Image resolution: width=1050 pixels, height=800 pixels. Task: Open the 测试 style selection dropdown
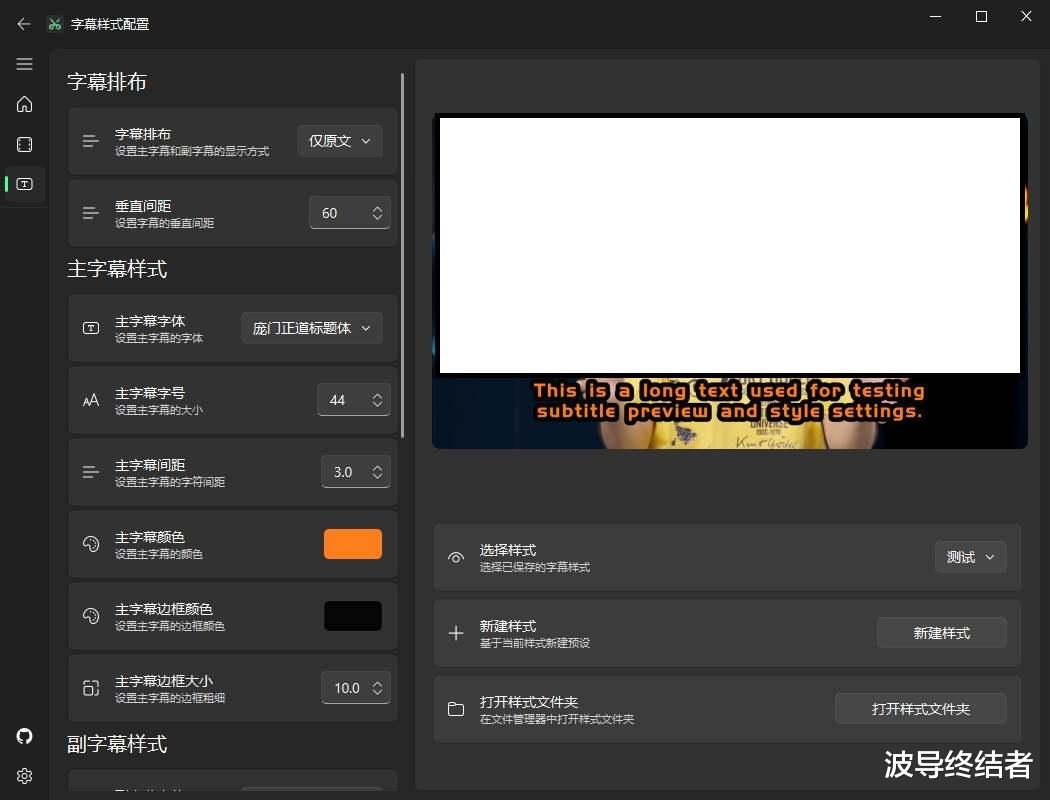(970, 557)
